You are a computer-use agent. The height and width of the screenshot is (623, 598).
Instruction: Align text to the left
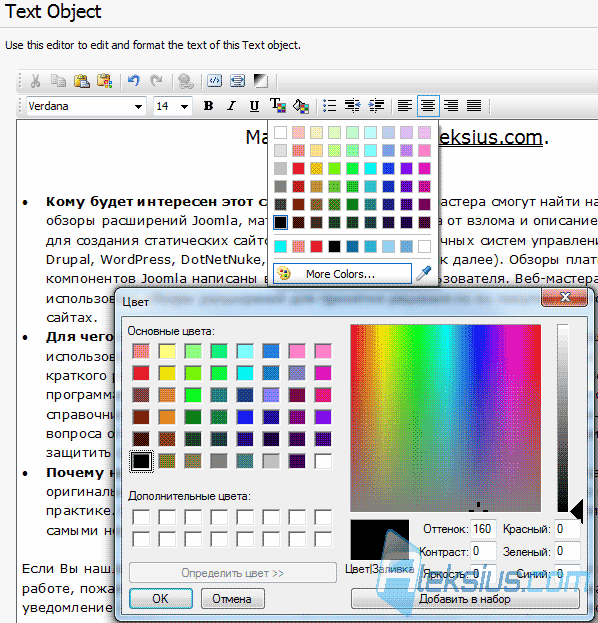(405, 106)
